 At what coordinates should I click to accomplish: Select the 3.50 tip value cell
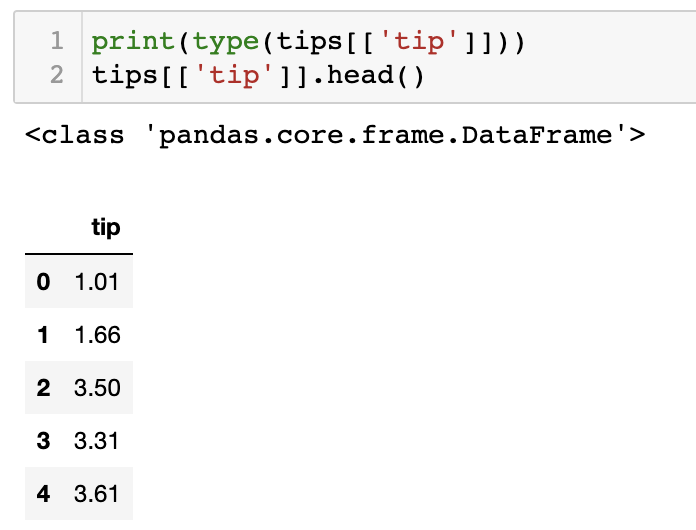pyautogui.click(x=97, y=388)
